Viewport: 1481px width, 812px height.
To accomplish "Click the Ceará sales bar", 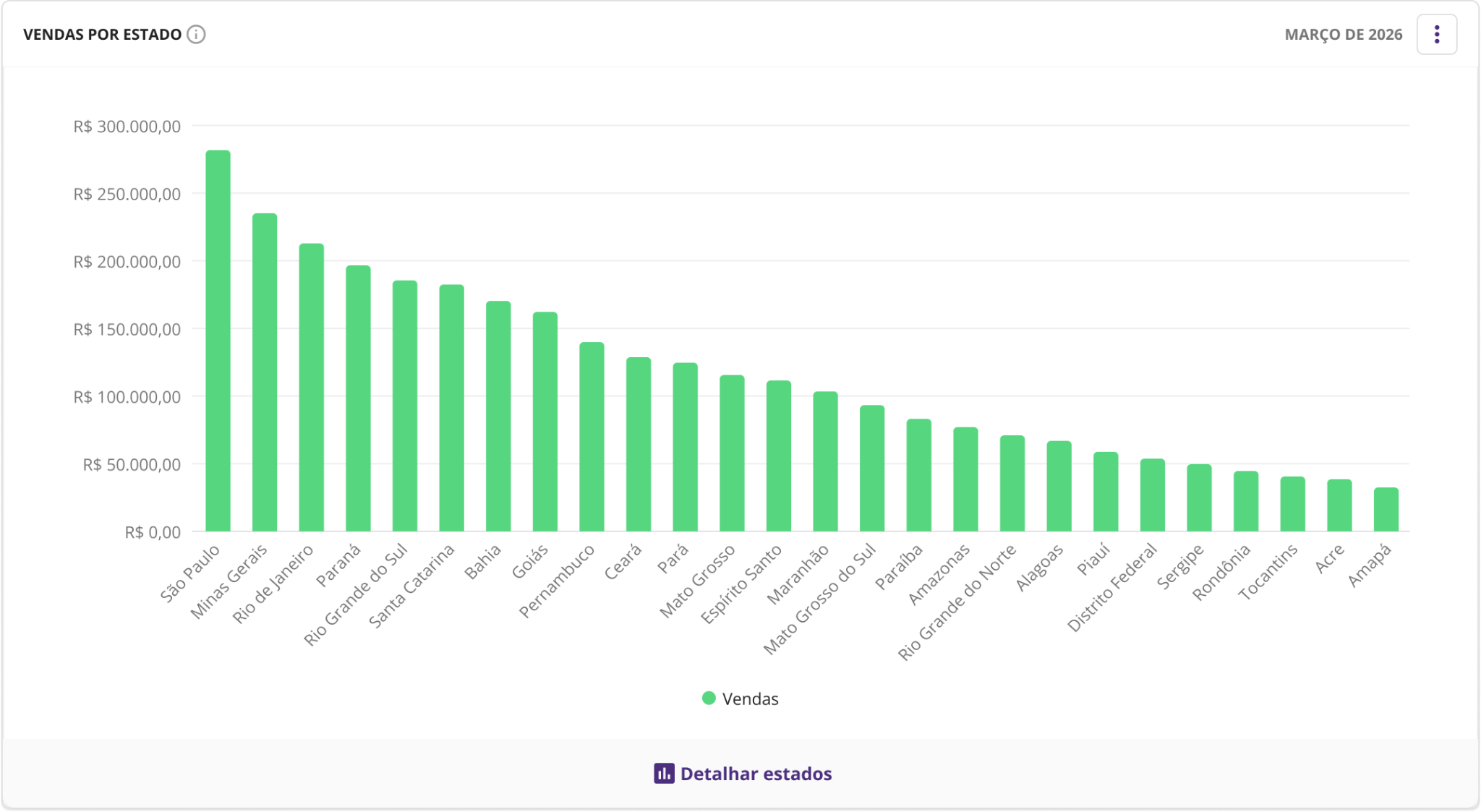I will tap(639, 444).
